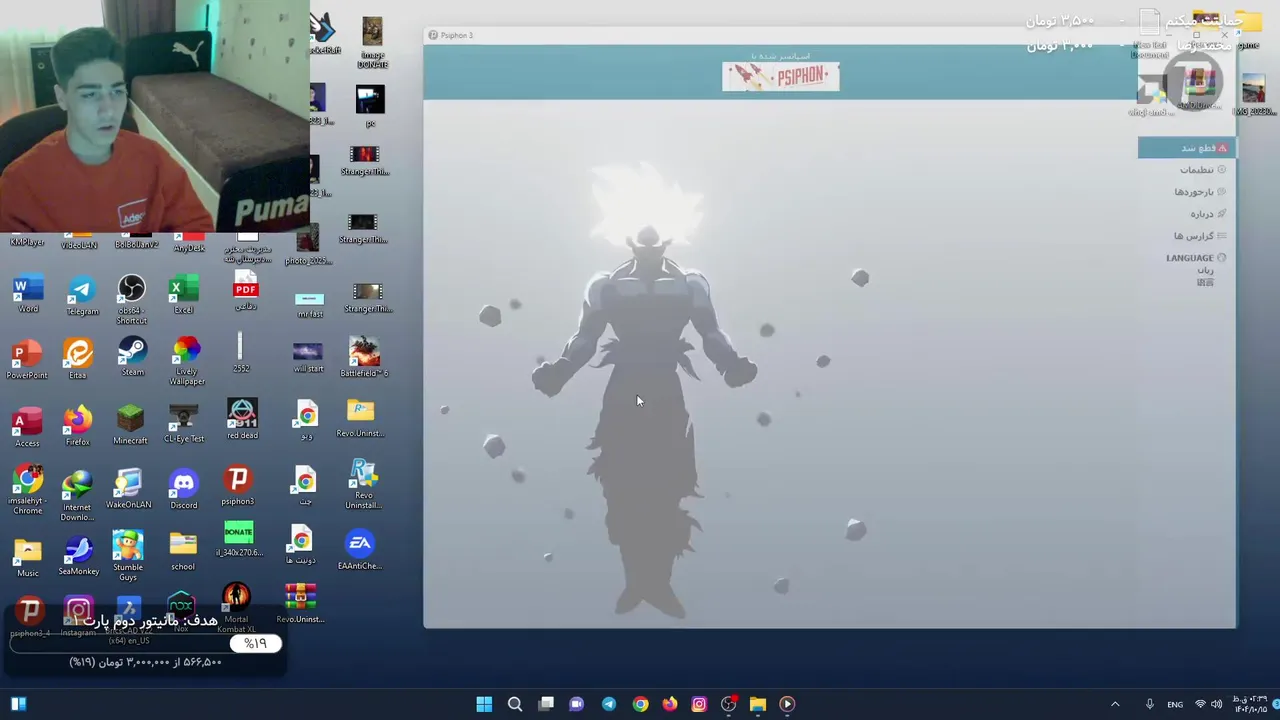Switch the ENG input language indicator

(1175, 704)
